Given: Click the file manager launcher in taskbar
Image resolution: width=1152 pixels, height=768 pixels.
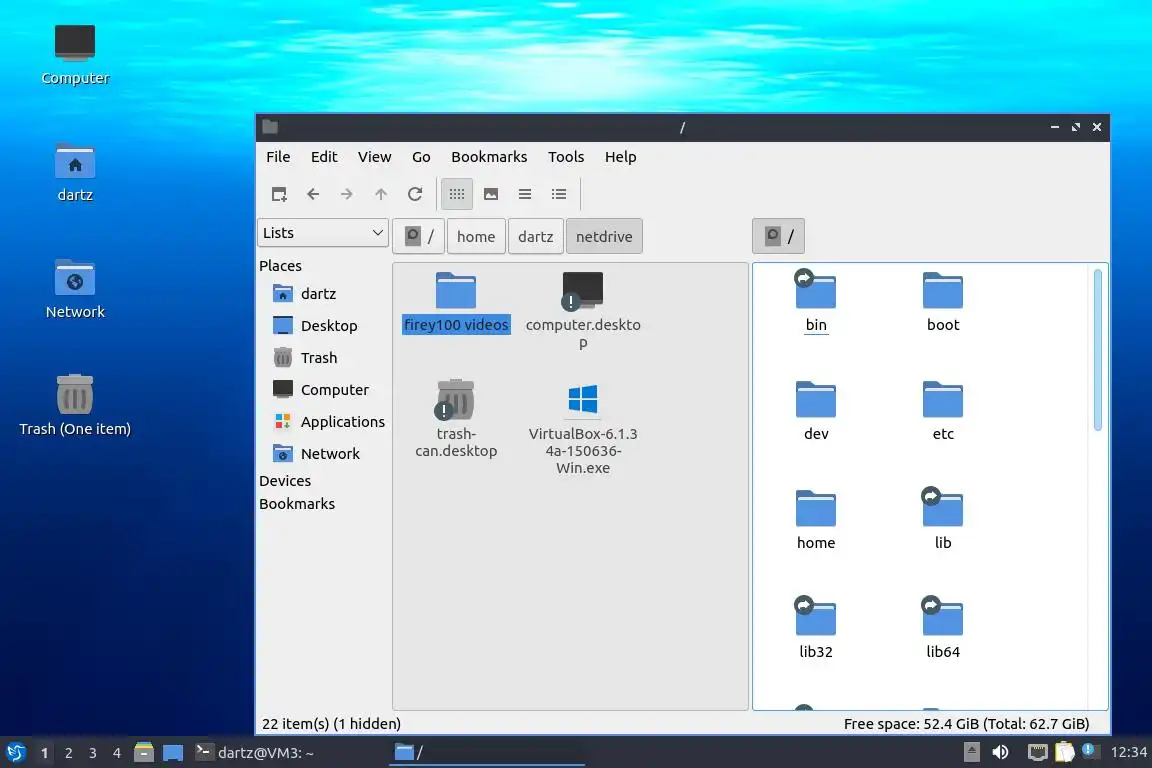Looking at the screenshot, I should (144, 752).
